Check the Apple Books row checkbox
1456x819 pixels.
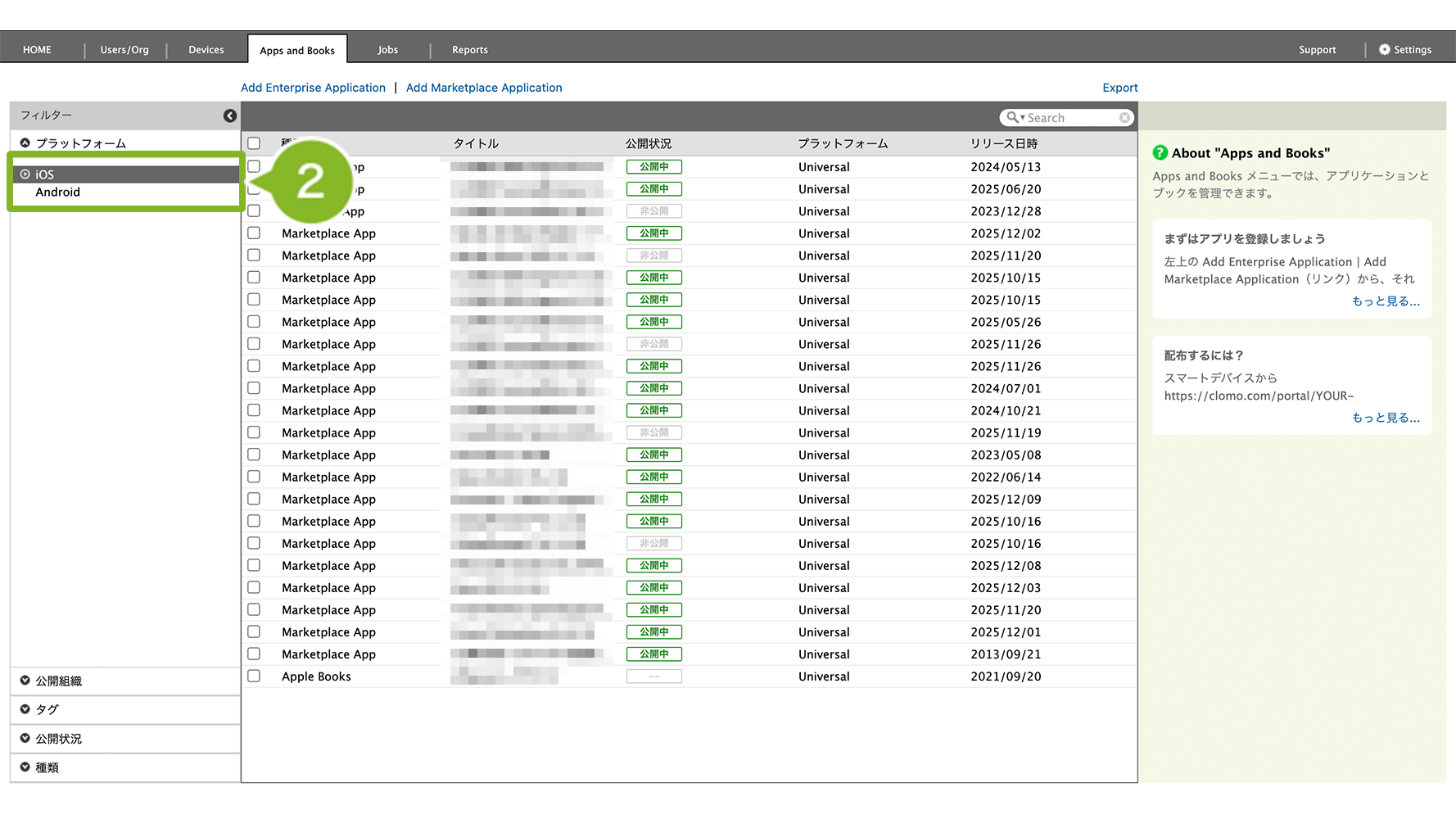(254, 676)
